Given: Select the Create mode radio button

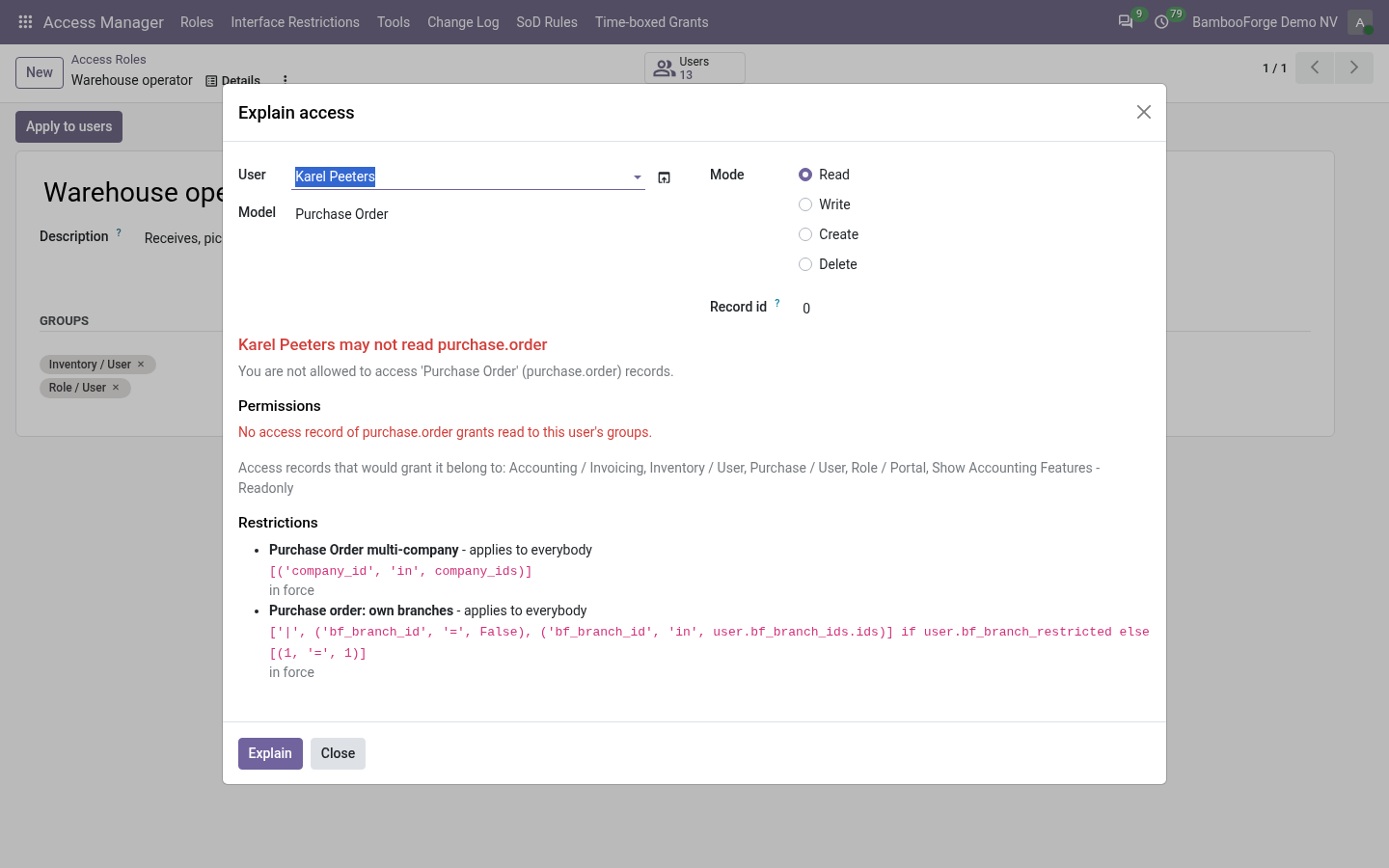Looking at the screenshot, I should pyautogui.click(x=805, y=234).
